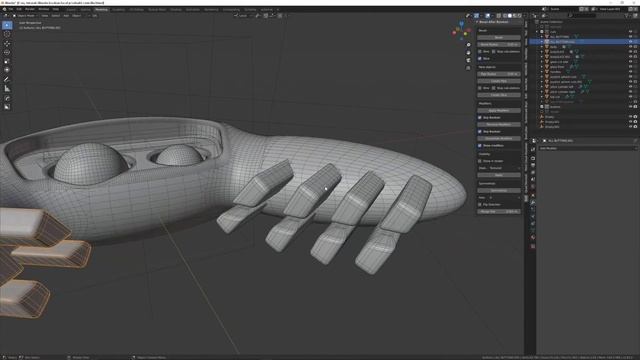Collapse the Bevel After Boolean panel

tap(477, 22)
